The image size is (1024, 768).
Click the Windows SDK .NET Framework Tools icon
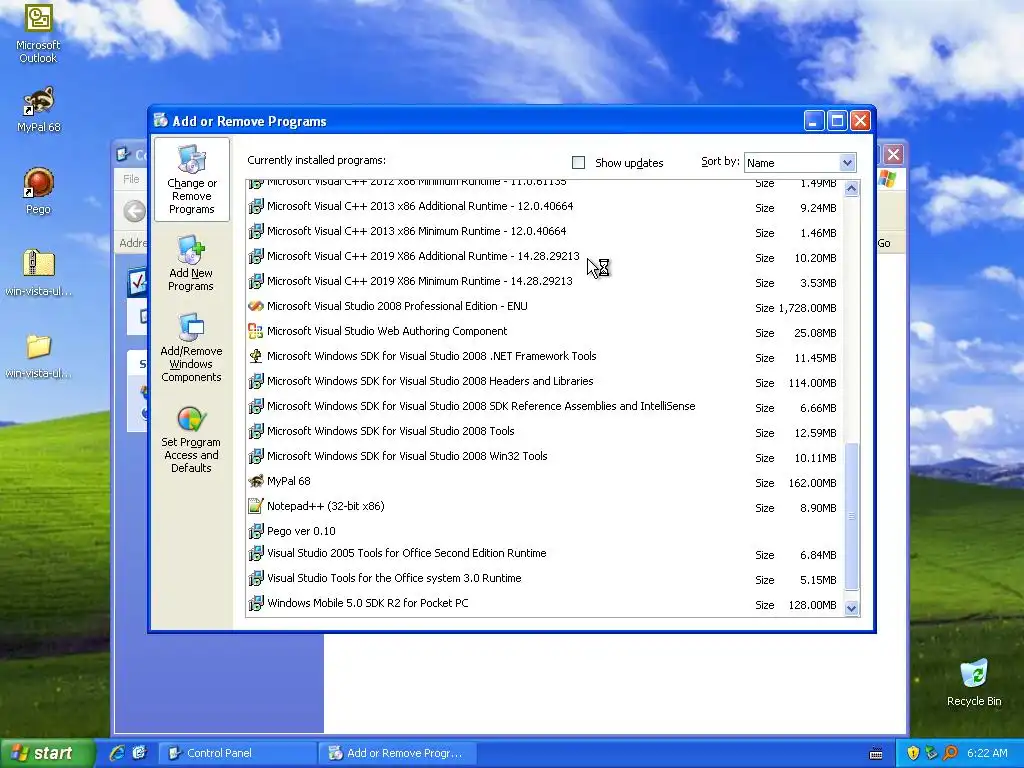pyautogui.click(x=255, y=356)
